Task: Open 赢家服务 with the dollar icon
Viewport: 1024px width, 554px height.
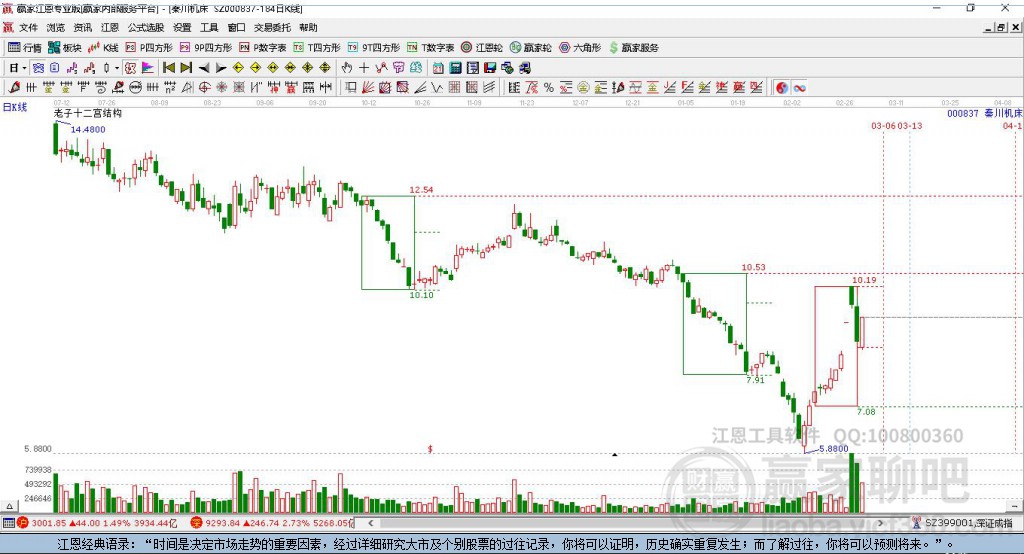Action: 633,48
